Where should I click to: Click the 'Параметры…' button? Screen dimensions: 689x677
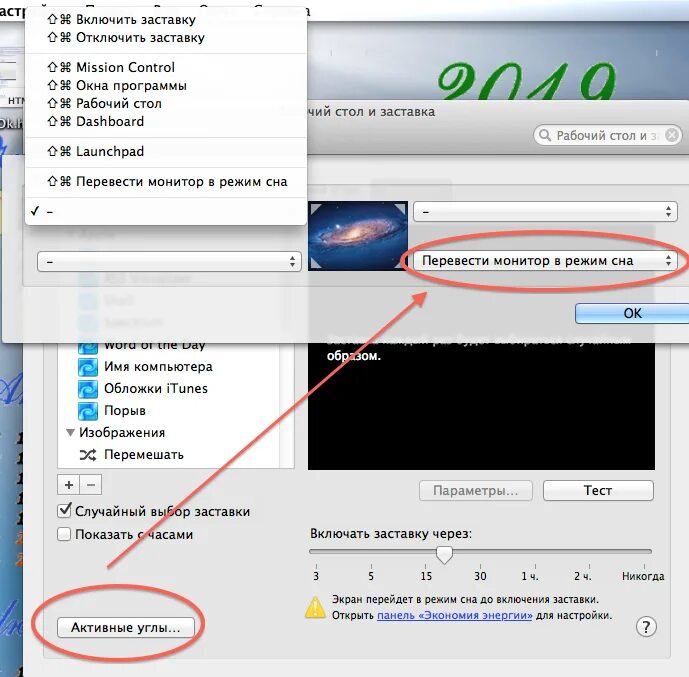coord(476,490)
